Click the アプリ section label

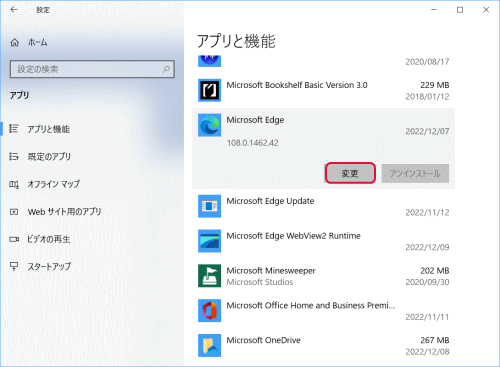pos(19,96)
